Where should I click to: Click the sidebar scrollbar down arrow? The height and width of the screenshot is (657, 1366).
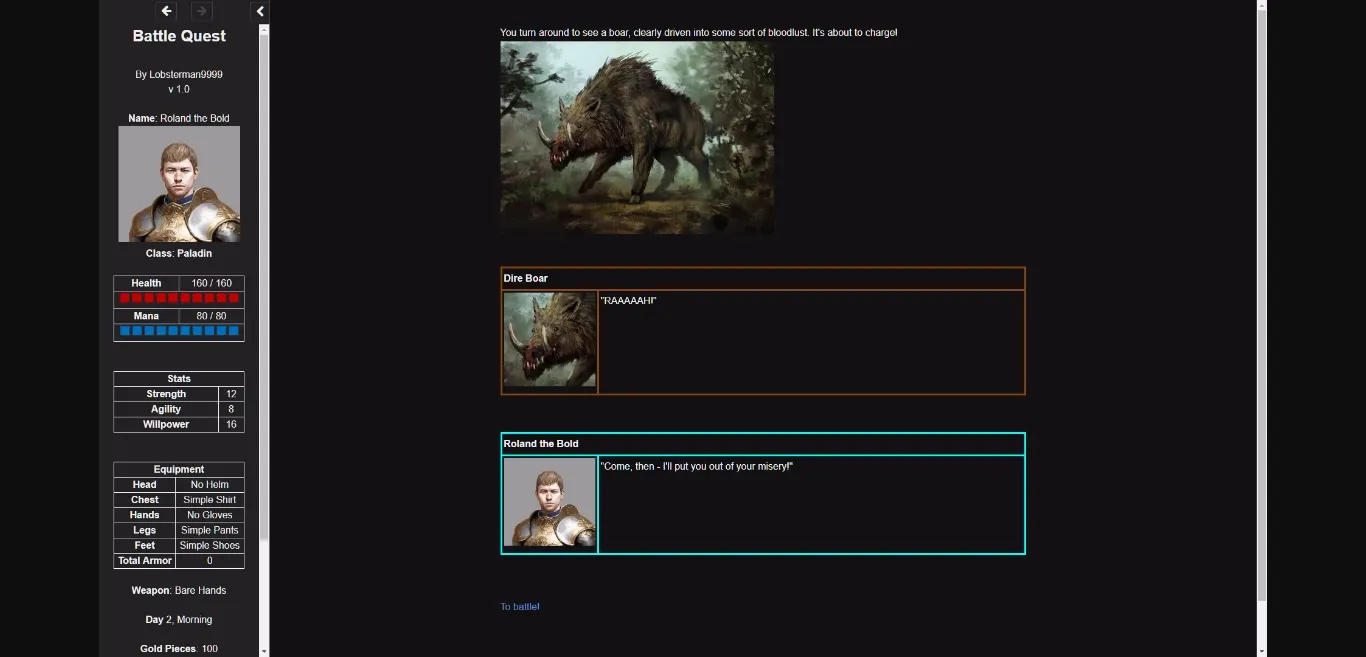click(x=264, y=650)
